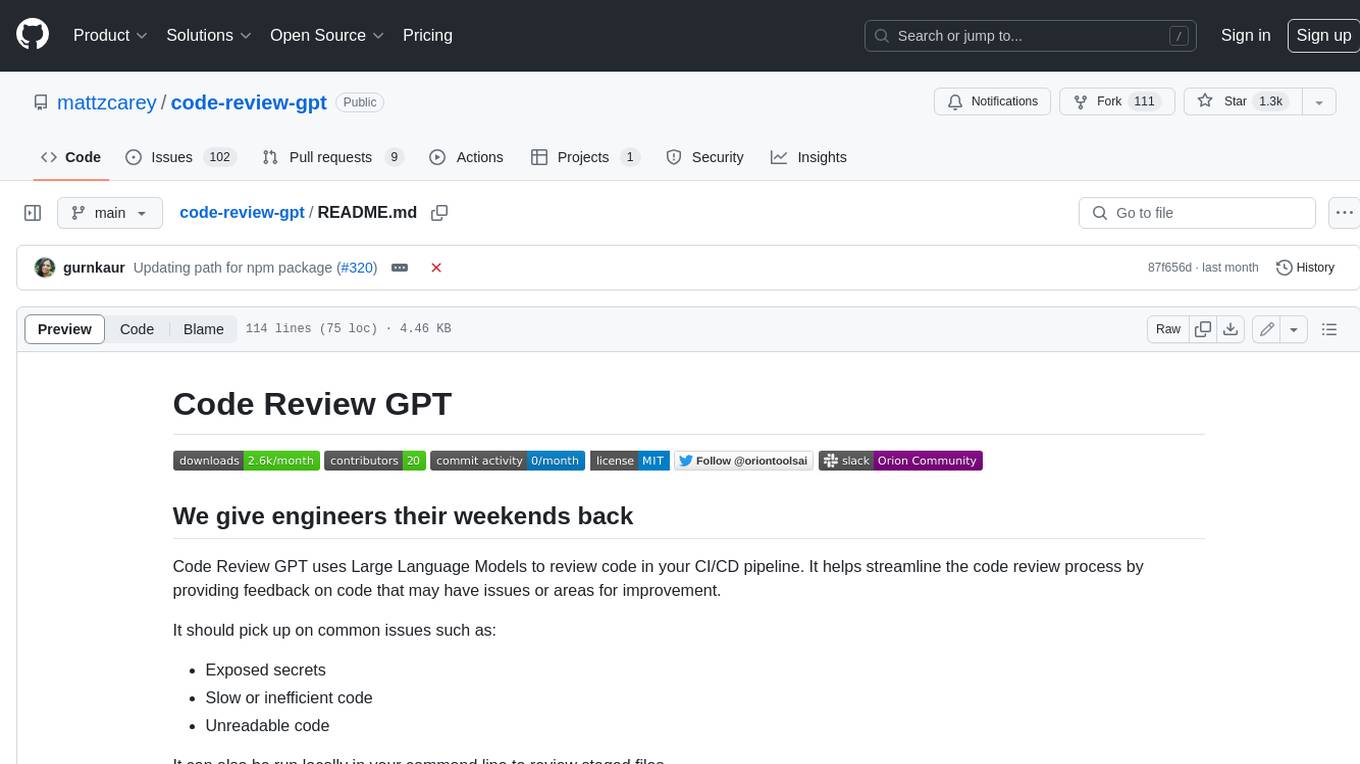The height and width of the screenshot is (764, 1360).
Task: Click the Go to file search box
Action: [1197, 213]
